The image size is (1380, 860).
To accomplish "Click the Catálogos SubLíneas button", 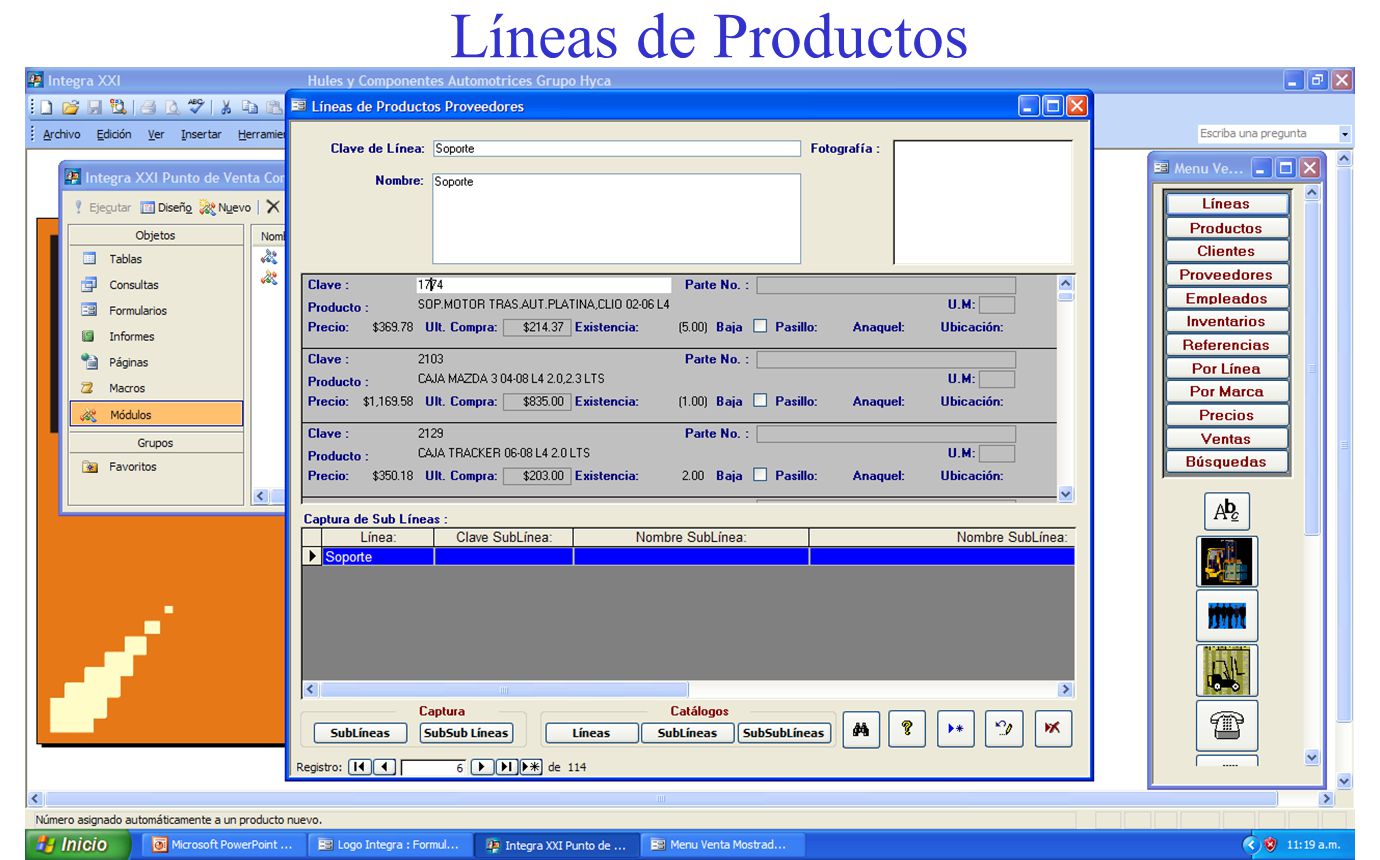I will (x=687, y=733).
